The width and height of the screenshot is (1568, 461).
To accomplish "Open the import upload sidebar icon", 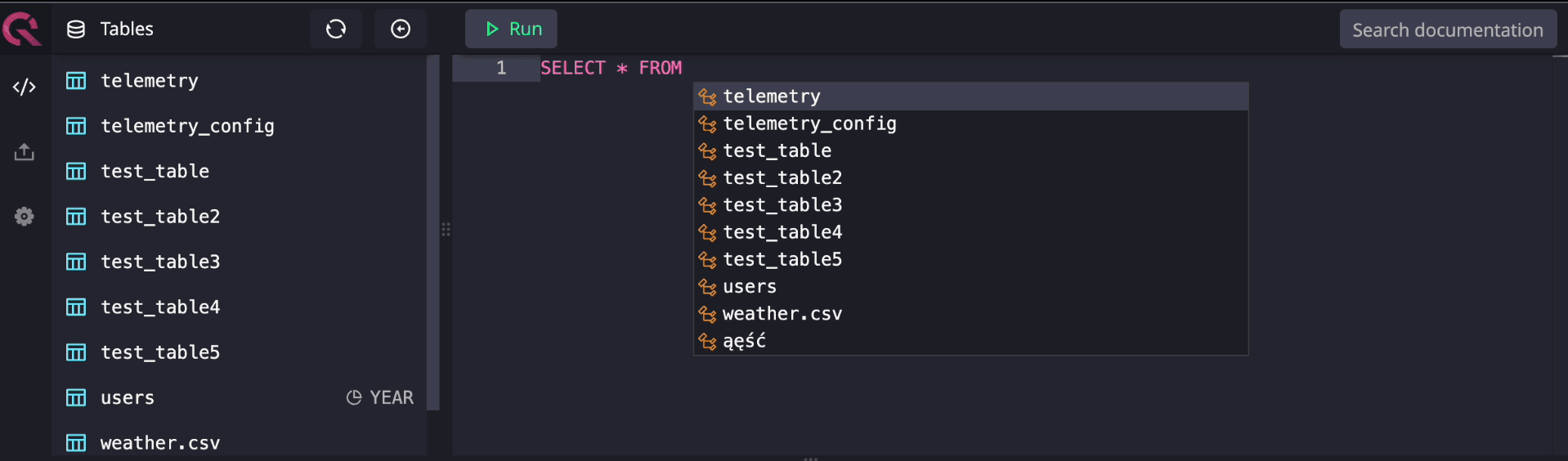I will [25, 152].
